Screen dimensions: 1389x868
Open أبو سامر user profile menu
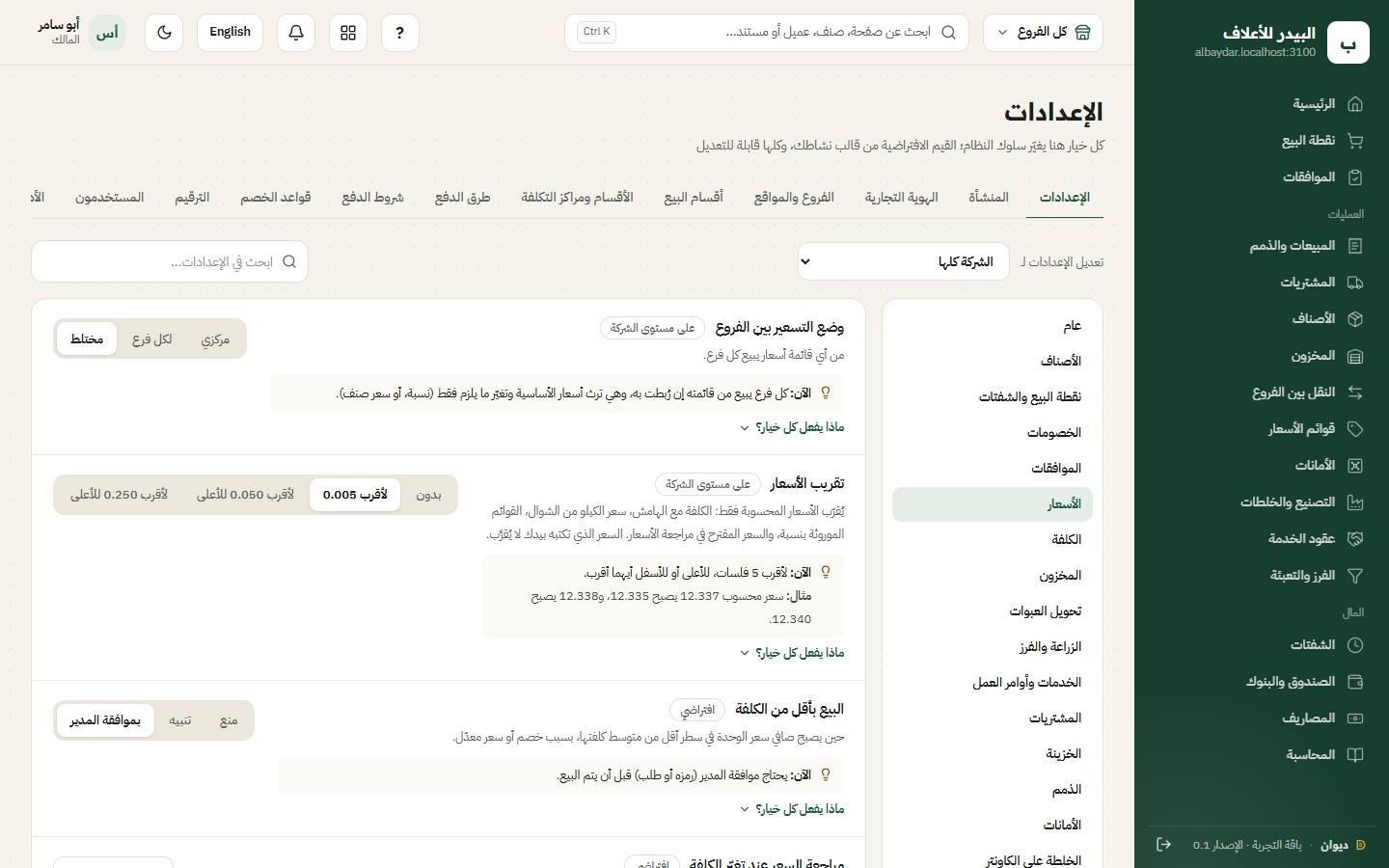coord(82,33)
